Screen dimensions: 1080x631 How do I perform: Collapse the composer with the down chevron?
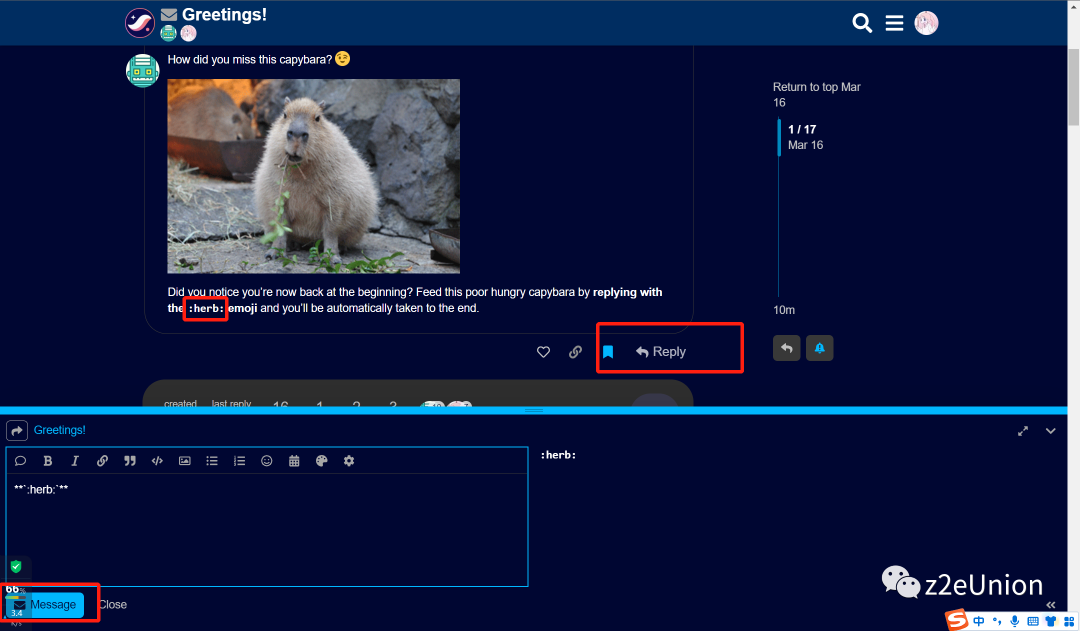click(x=1050, y=431)
